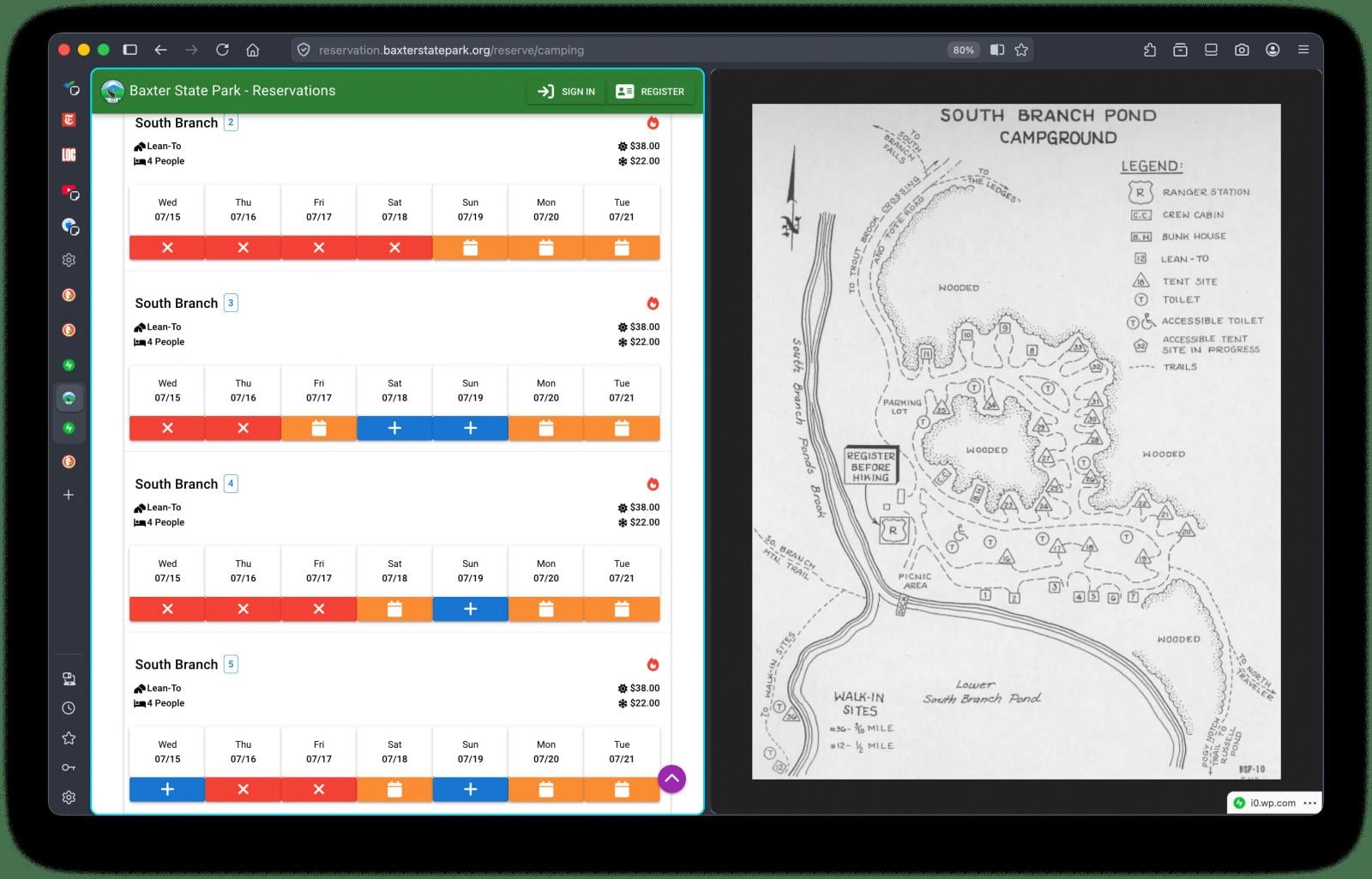Capture a screenshot with the camera toolbar icon
Viewport: 1372px width, 879px height.
point(1242,50)
